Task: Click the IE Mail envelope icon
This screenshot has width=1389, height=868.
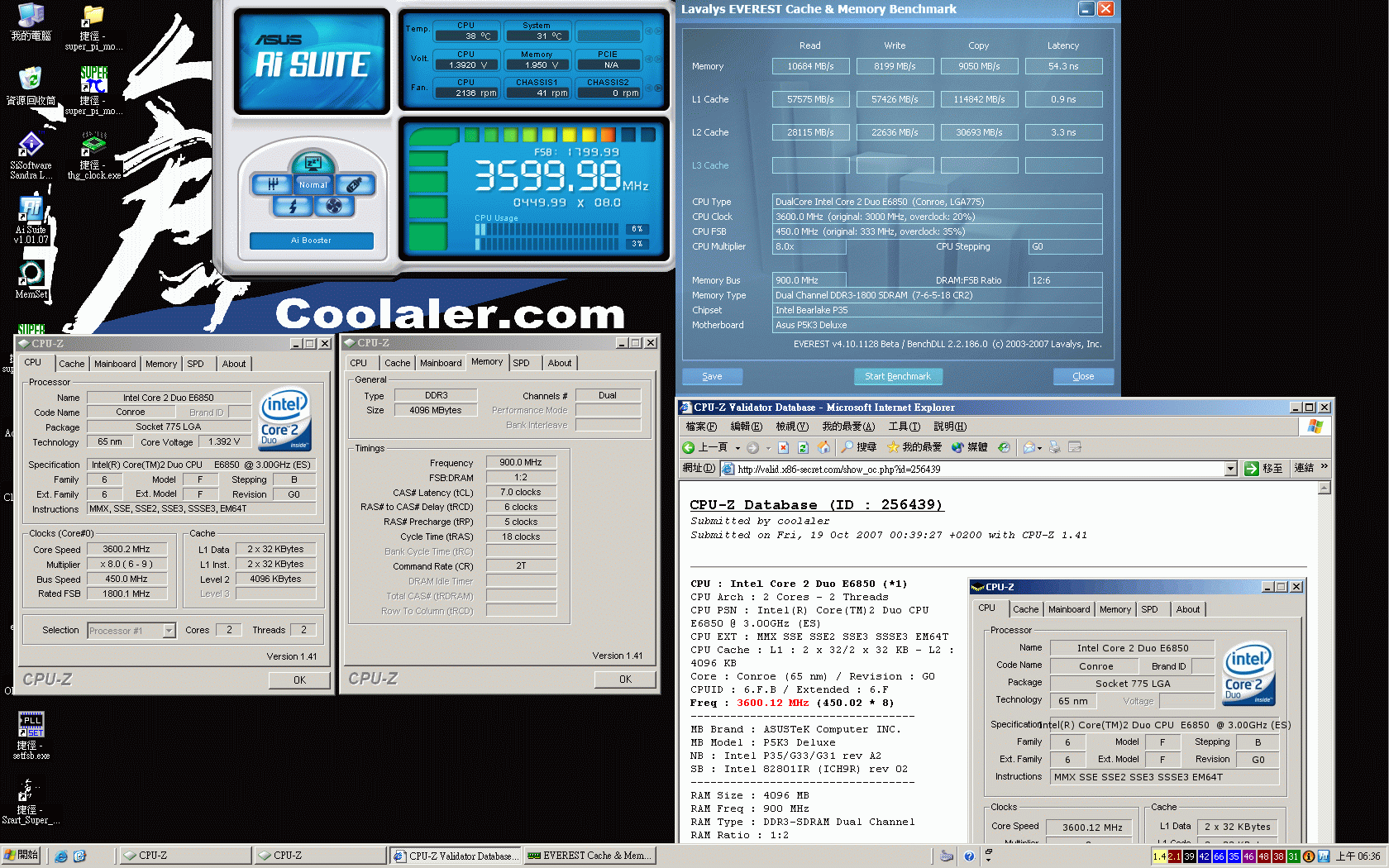Action: click(1029, 447)
